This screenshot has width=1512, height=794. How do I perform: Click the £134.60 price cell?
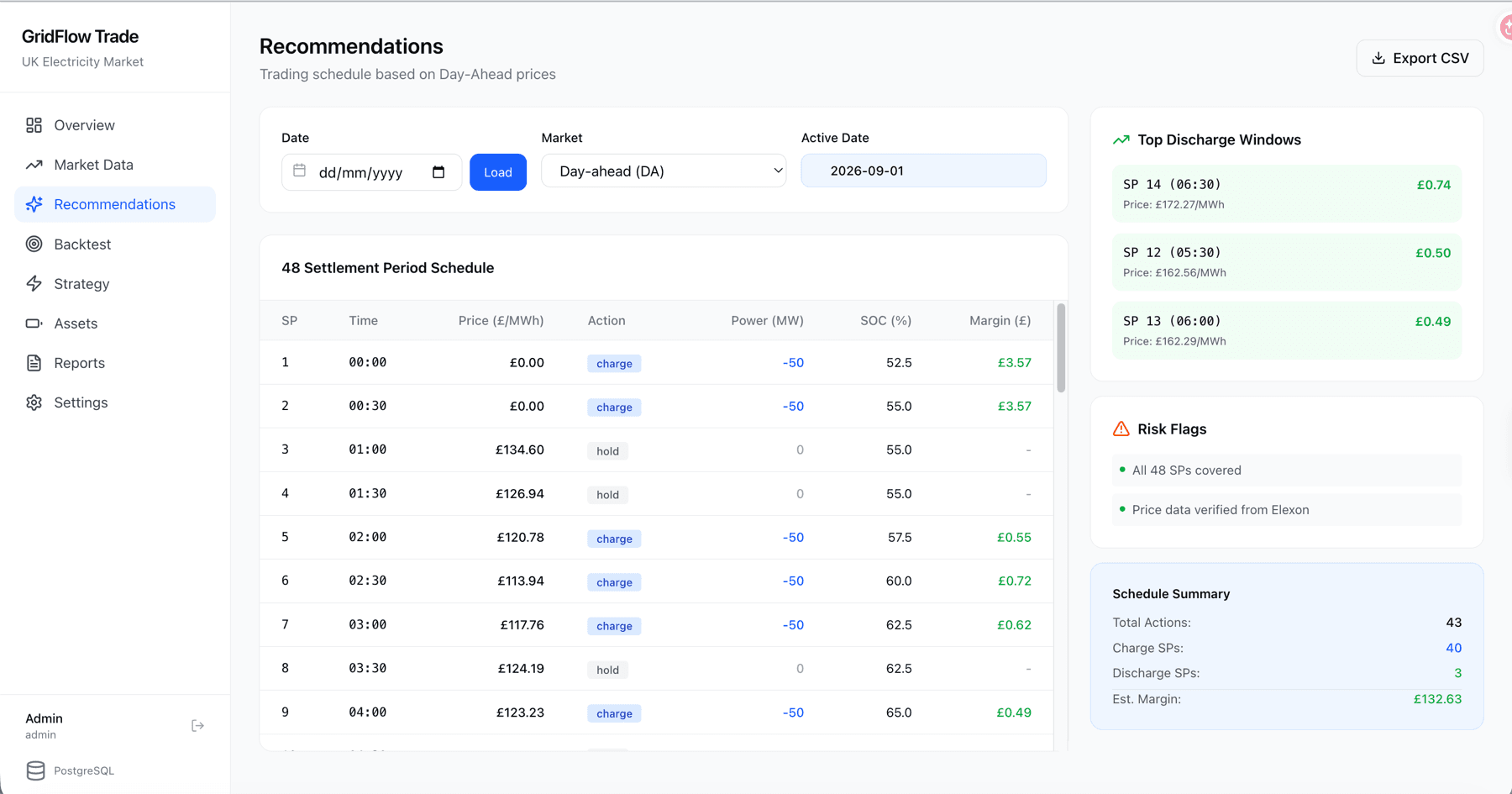pos(519,450)
